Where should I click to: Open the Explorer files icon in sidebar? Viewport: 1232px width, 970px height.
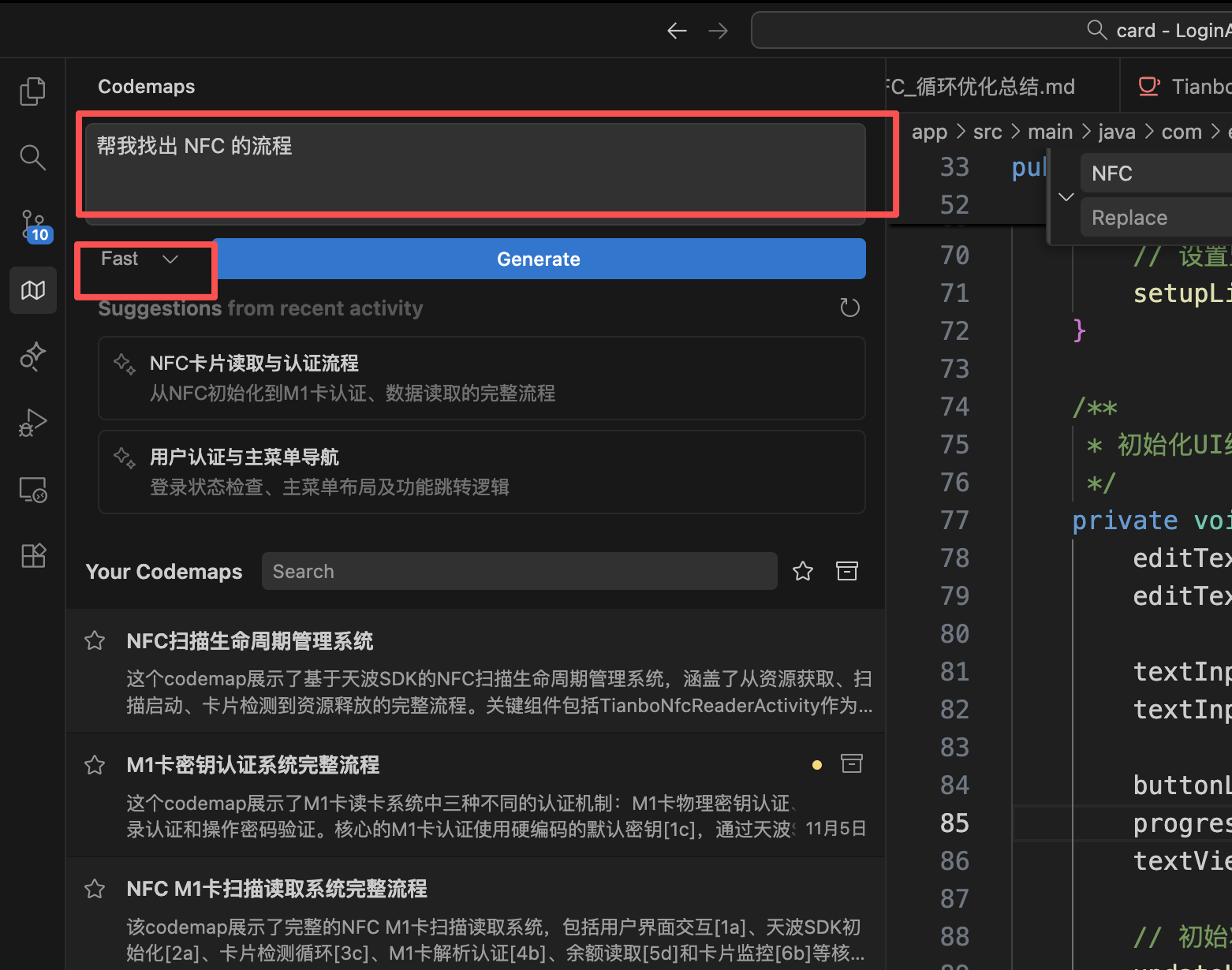[x=32, y=91]
